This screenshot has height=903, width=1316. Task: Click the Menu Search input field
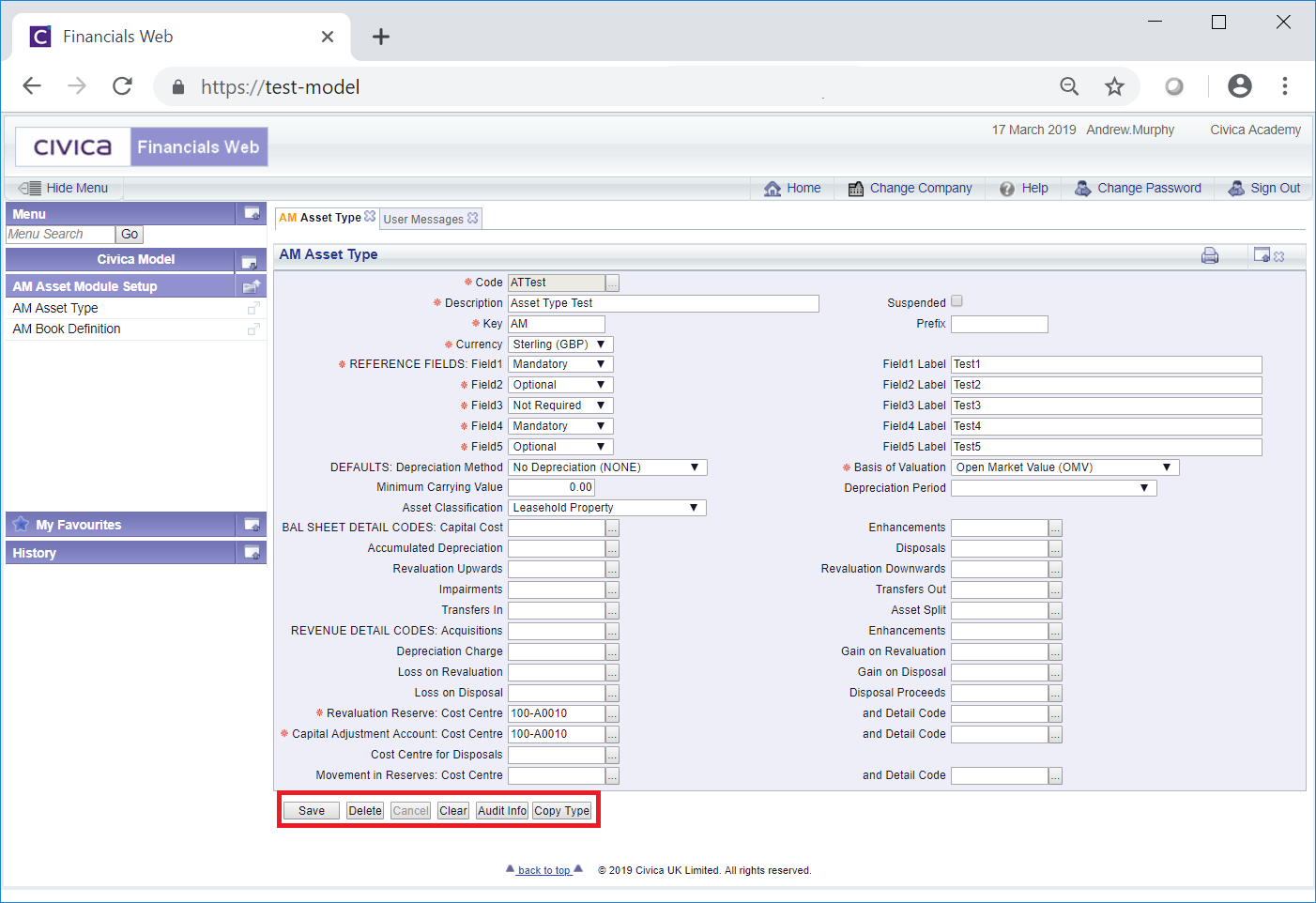point(60,235)
